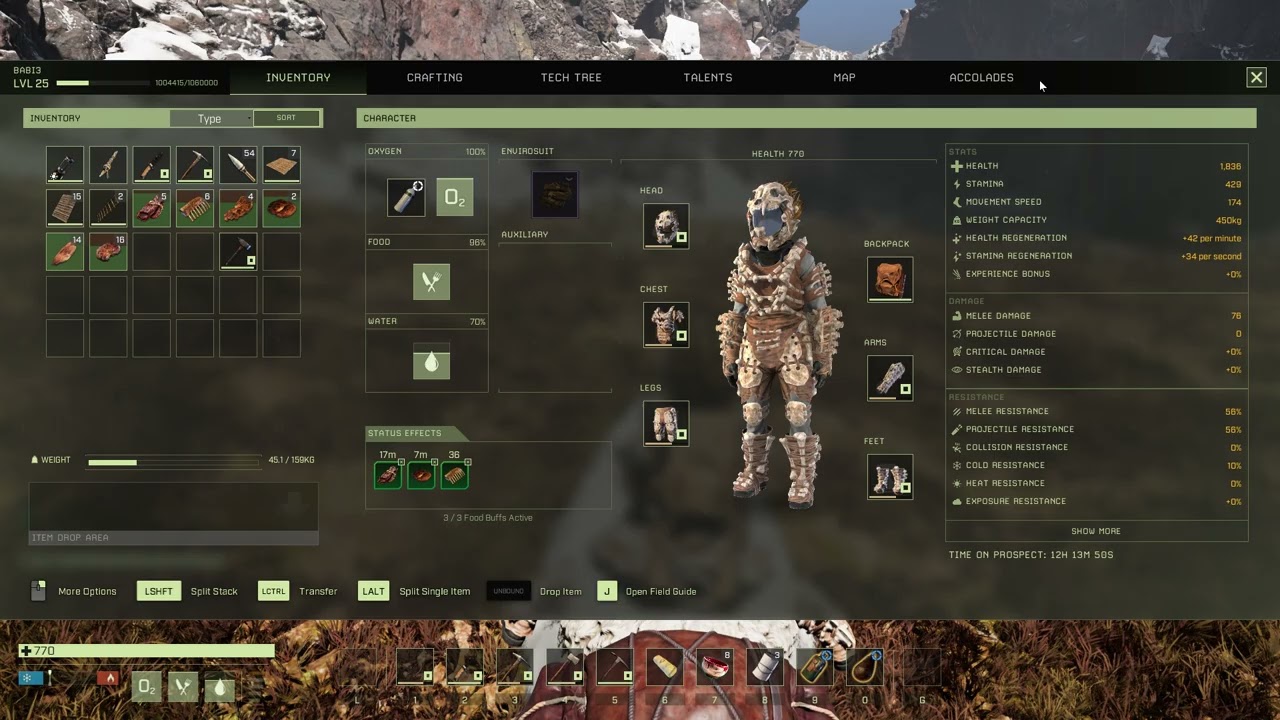Click the item in hotbar slot 6
The image size is (1280, 720).
point(665,667)
